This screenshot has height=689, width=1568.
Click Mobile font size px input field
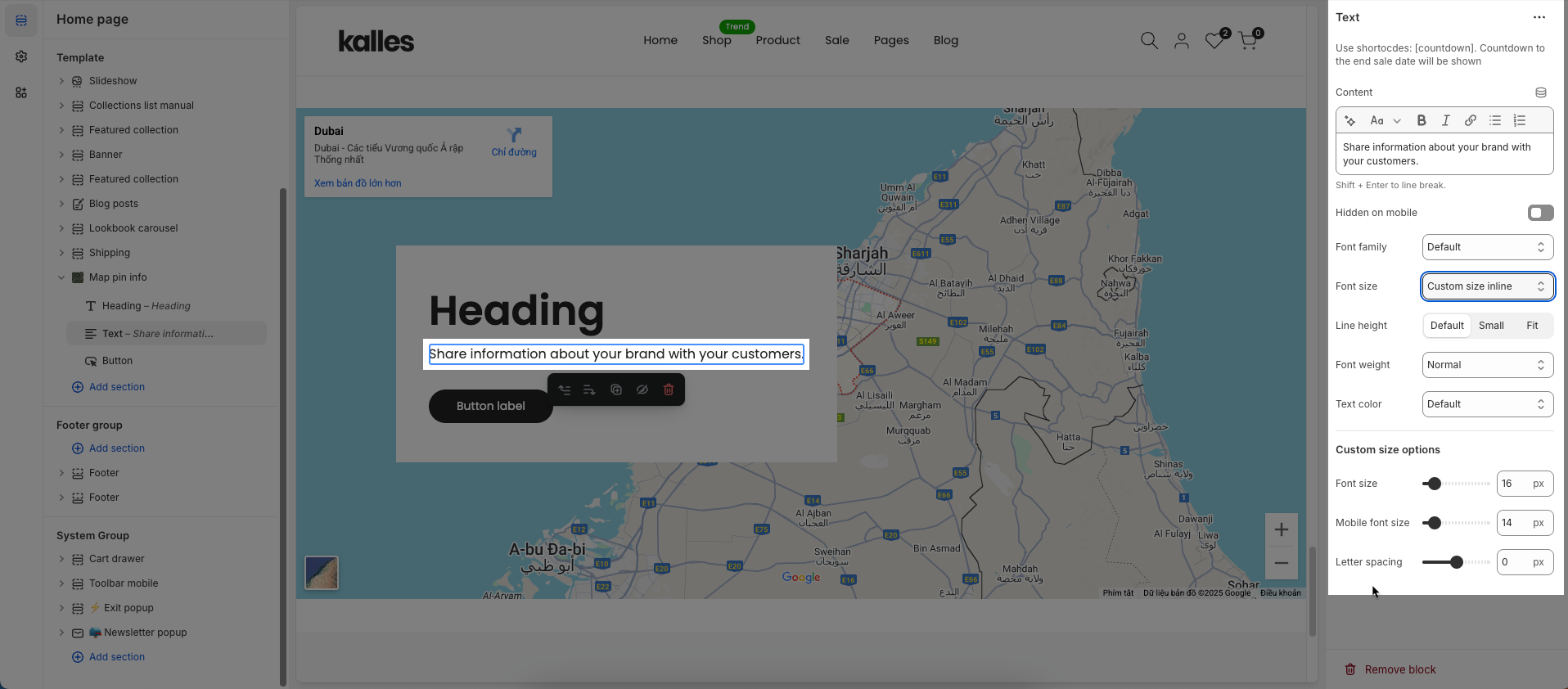1525,523
